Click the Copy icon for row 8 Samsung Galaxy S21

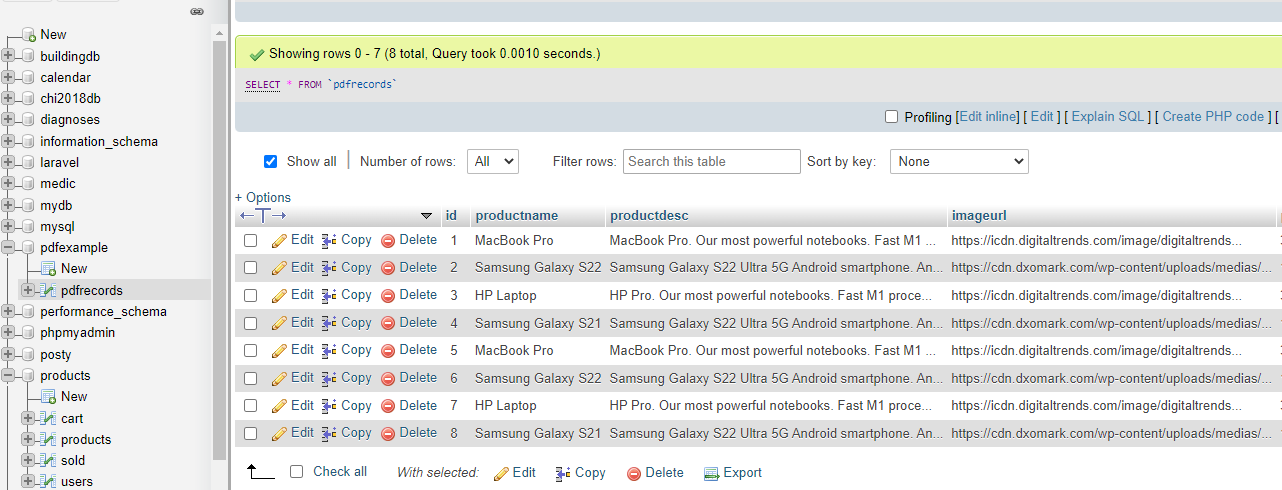[329, 433]
